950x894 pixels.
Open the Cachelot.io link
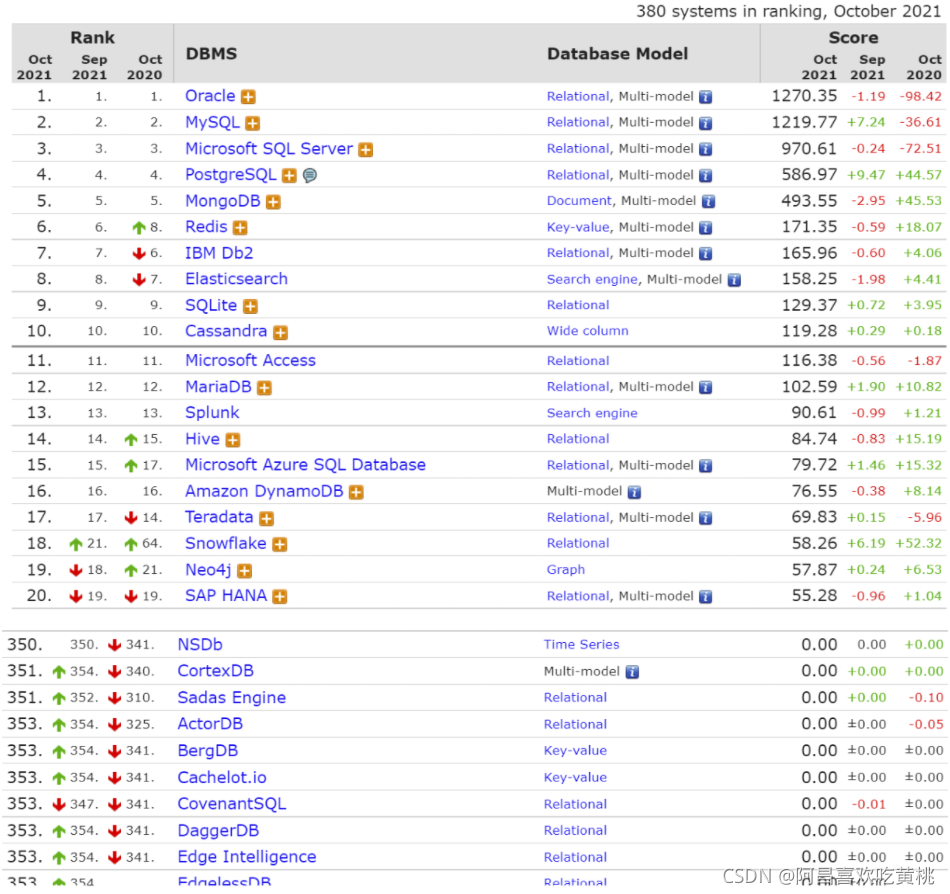pos(222,778)
